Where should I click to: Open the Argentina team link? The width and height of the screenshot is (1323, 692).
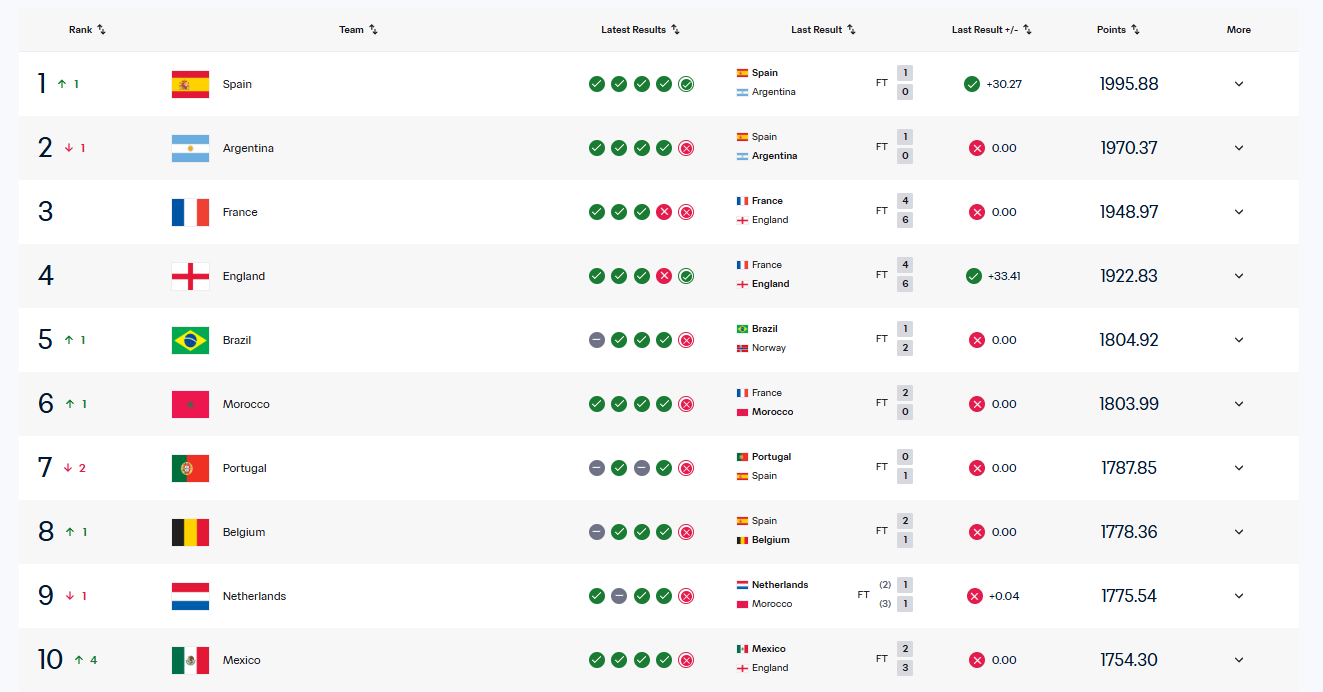[x=248, y=148]
